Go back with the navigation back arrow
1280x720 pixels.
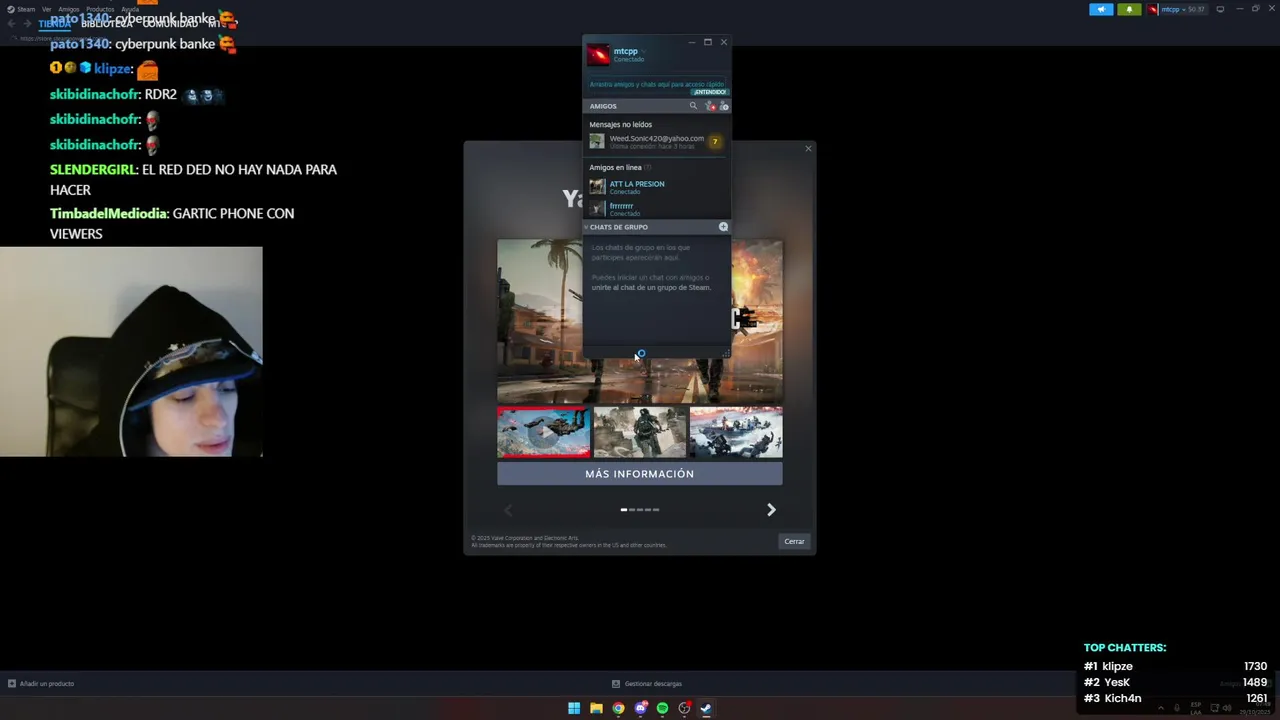12,24
